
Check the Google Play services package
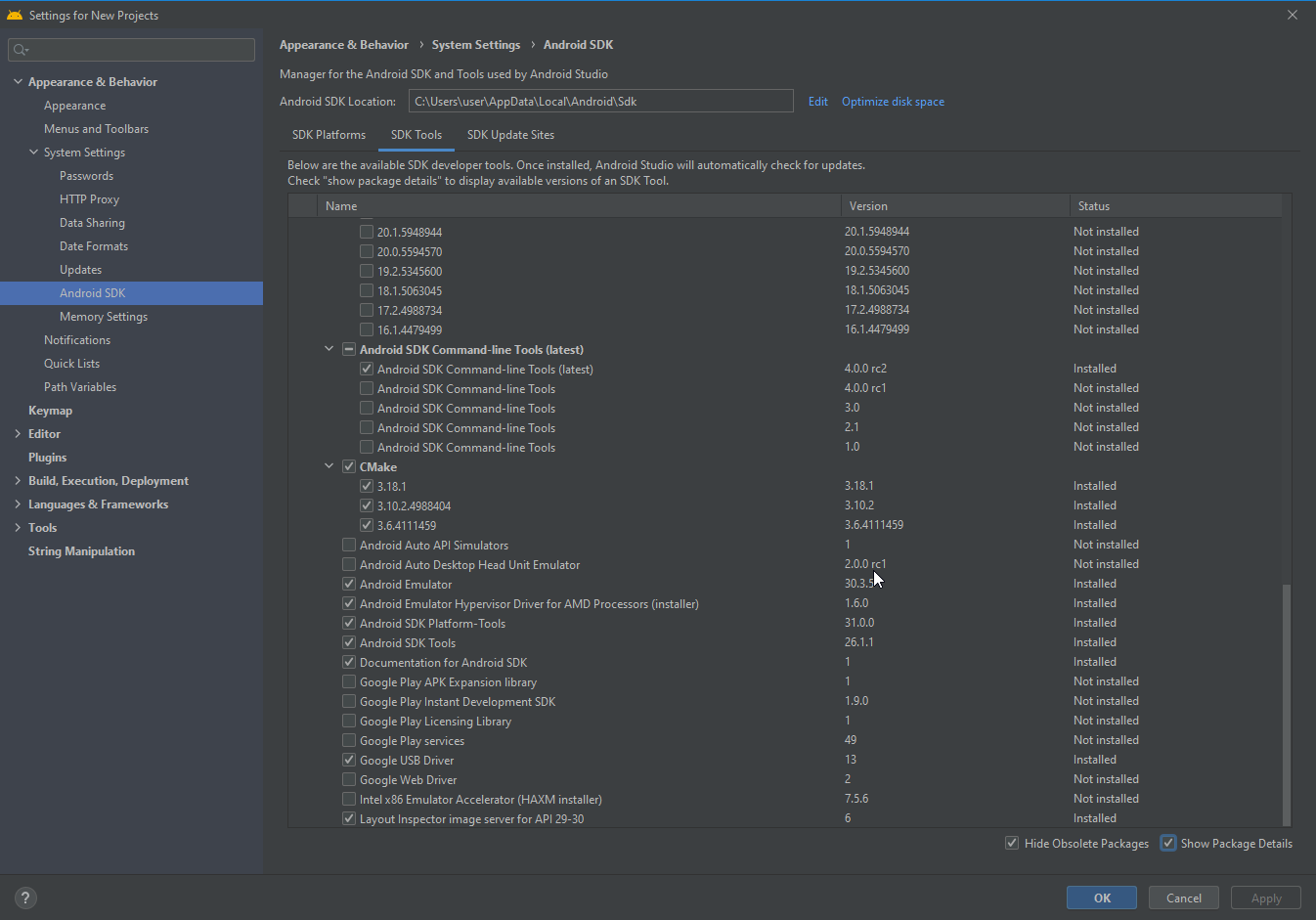pyautogui.click(x=349, y=740)
